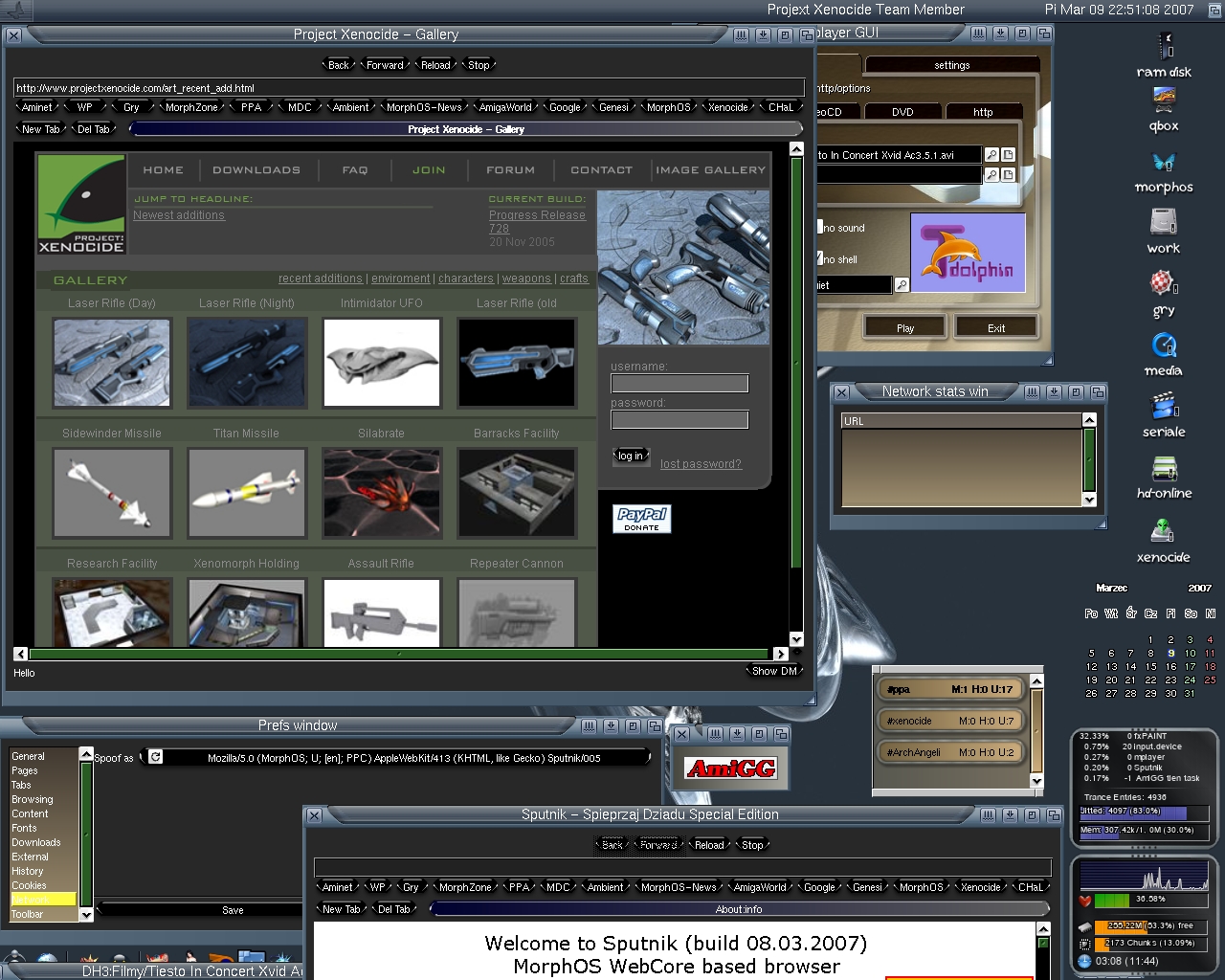This screenshot has height=980, width=1225.
Task: Click New Tab in gallery browser window
Action: click(x=41, y=129)
